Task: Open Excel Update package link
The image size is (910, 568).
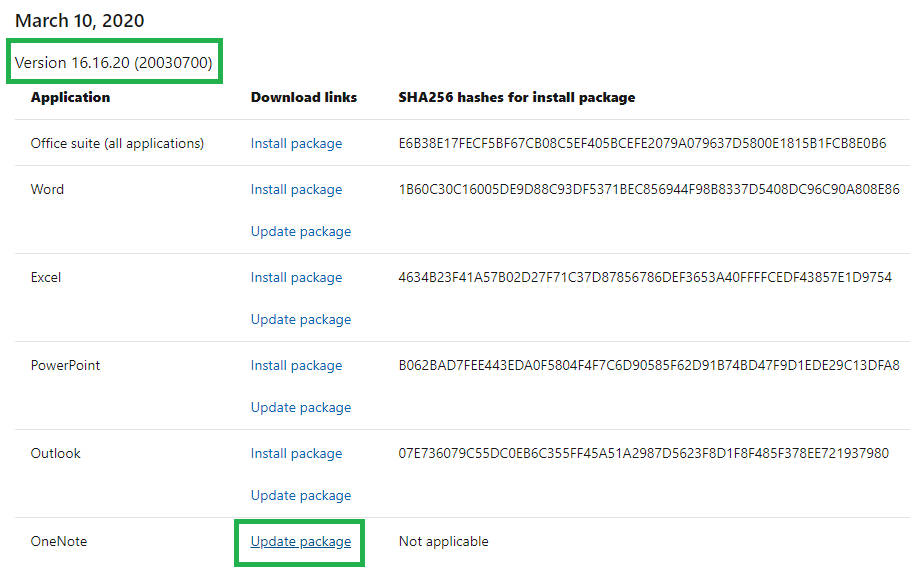Action: (301, 320)
